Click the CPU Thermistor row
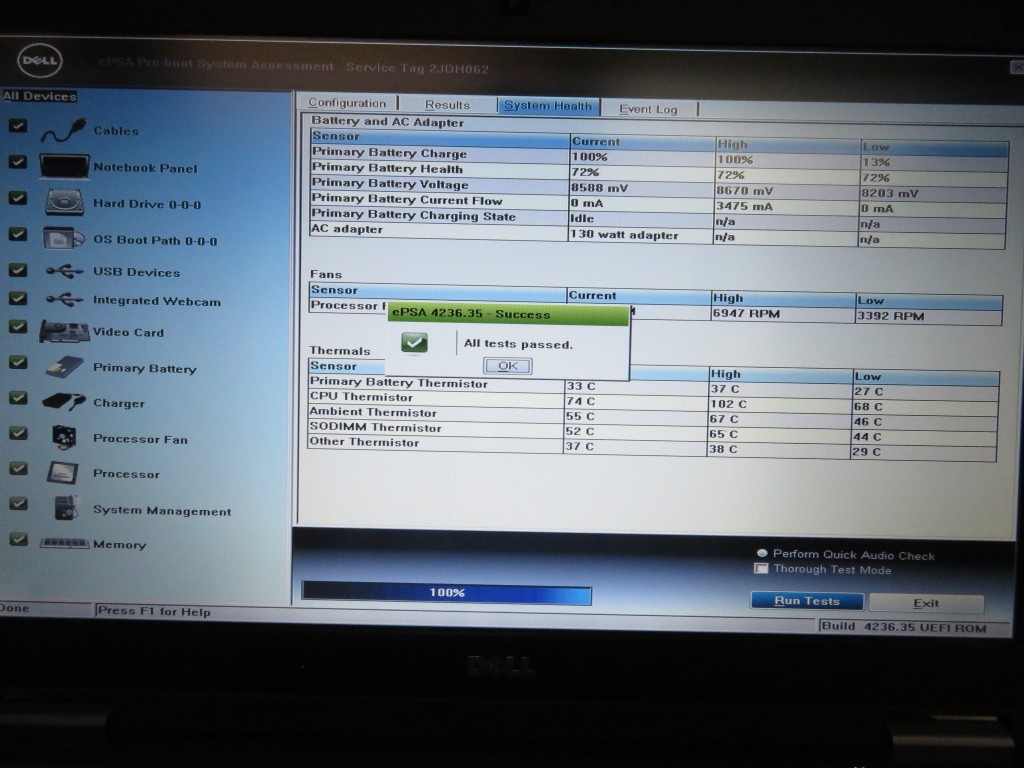Screen dimensions: 1024x768 coord(653,402)
